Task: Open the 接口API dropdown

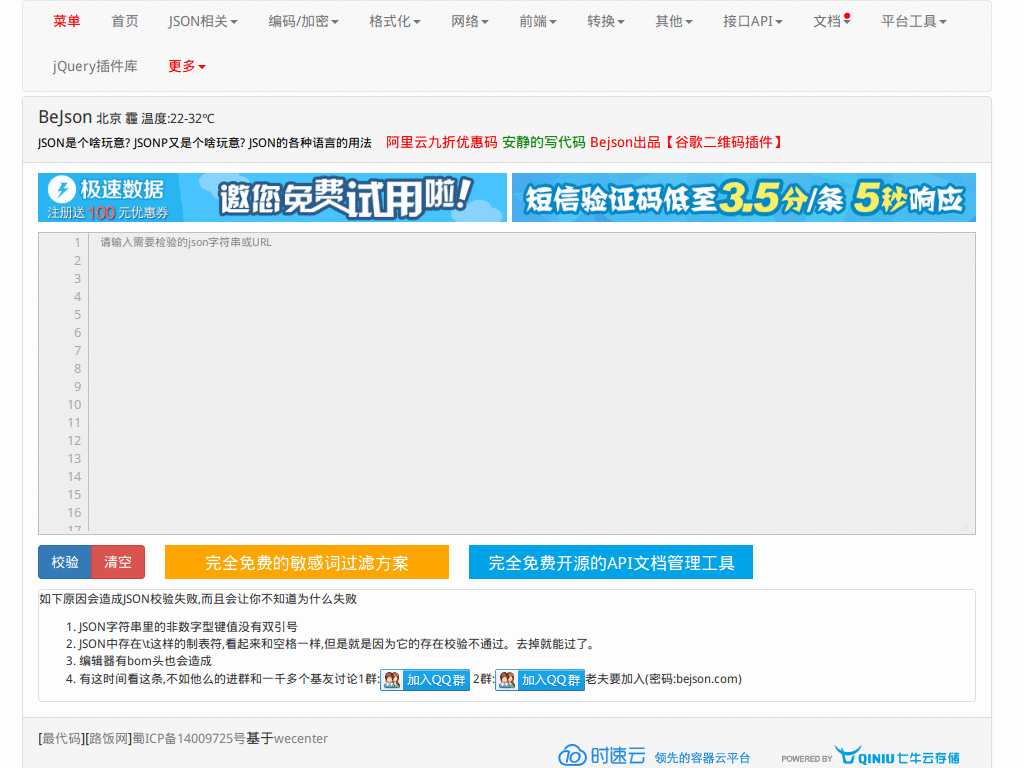Action: [x=752, y=22]
